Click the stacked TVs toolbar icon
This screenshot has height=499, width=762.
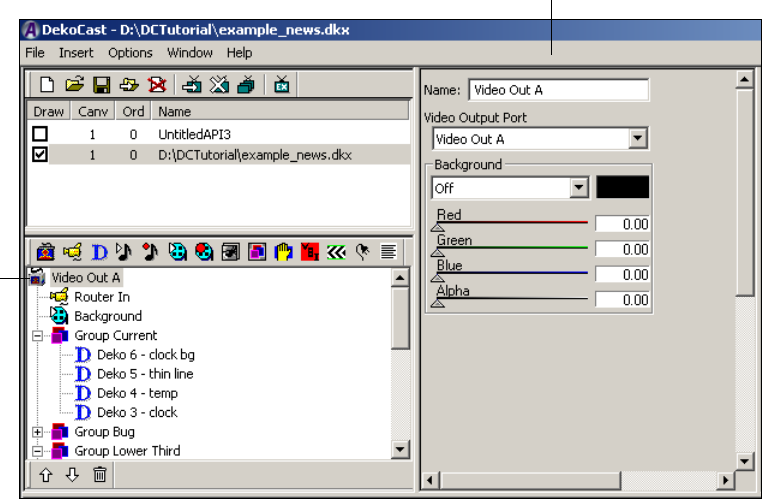pos(246,85)
